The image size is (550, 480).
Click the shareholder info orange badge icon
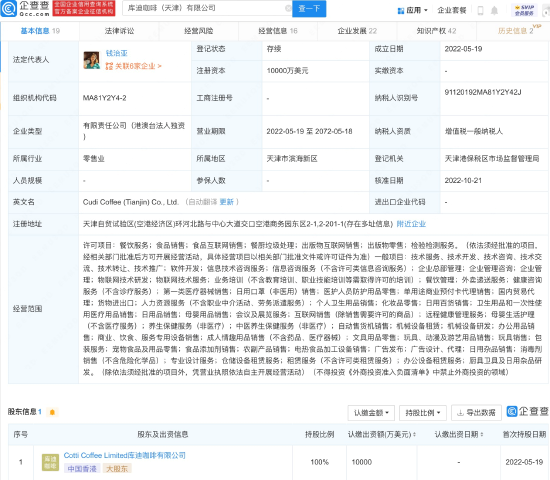pyautogui.click(x=52, y=412)
